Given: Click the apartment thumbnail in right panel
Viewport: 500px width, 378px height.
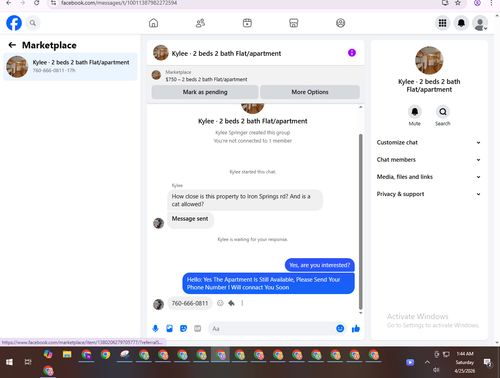Looking at the screenshot, I should pyautogui.click(x=429, y=60).
